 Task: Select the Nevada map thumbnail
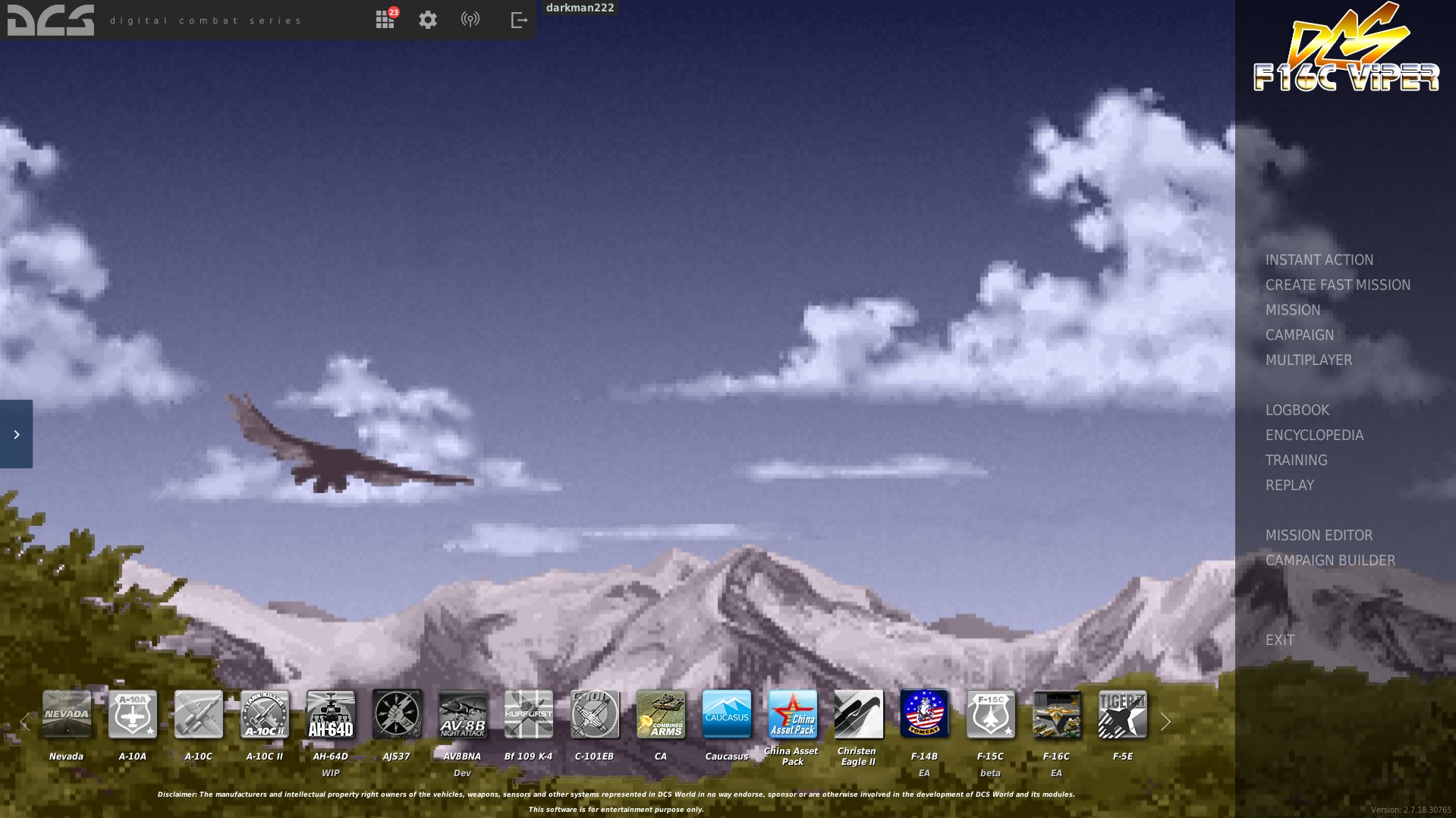tap(66, 714)
